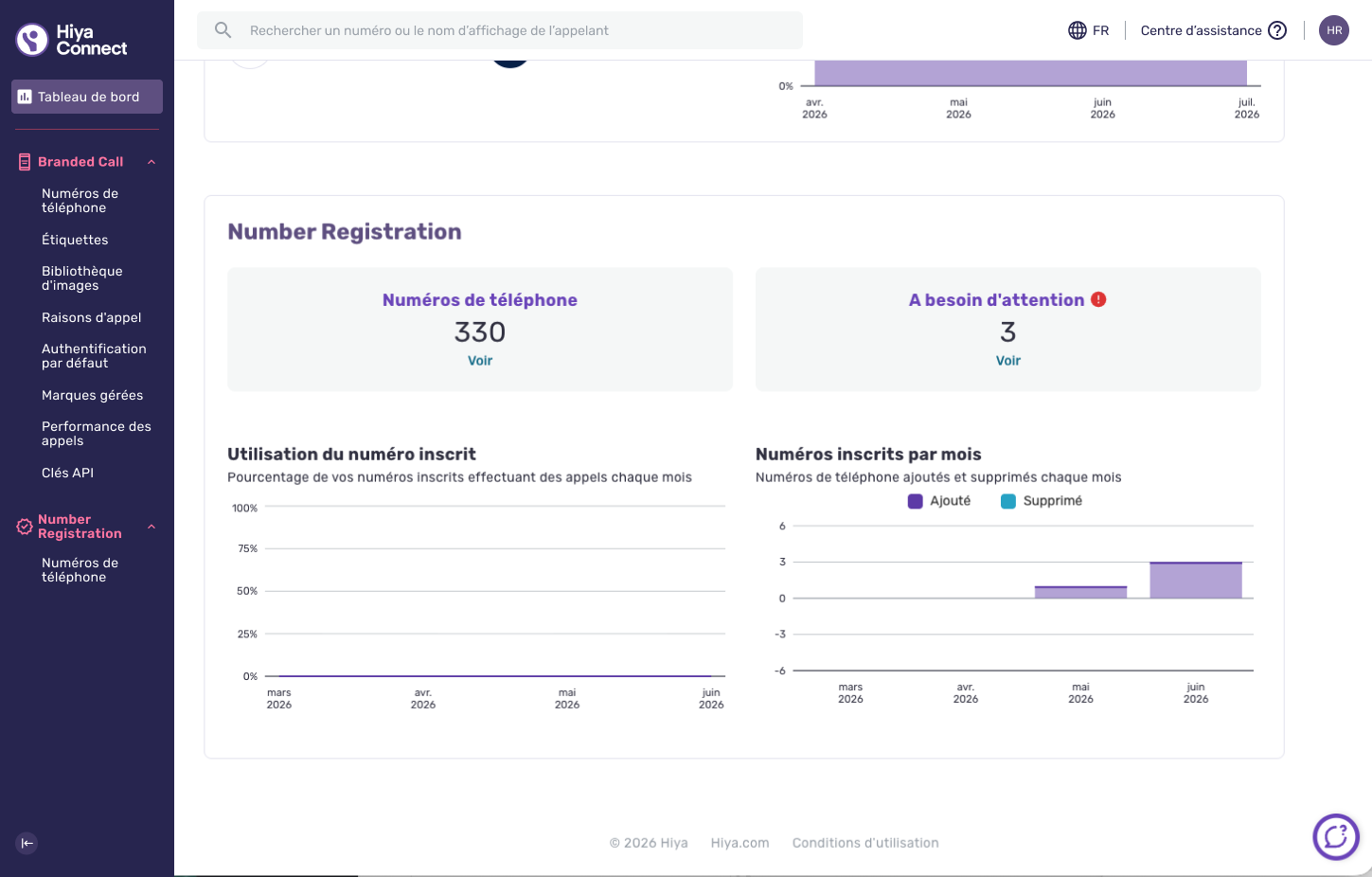Viewport: 1372px width, 877px height.
Task: Focus the caller number search field
Action: click(500, 30)
